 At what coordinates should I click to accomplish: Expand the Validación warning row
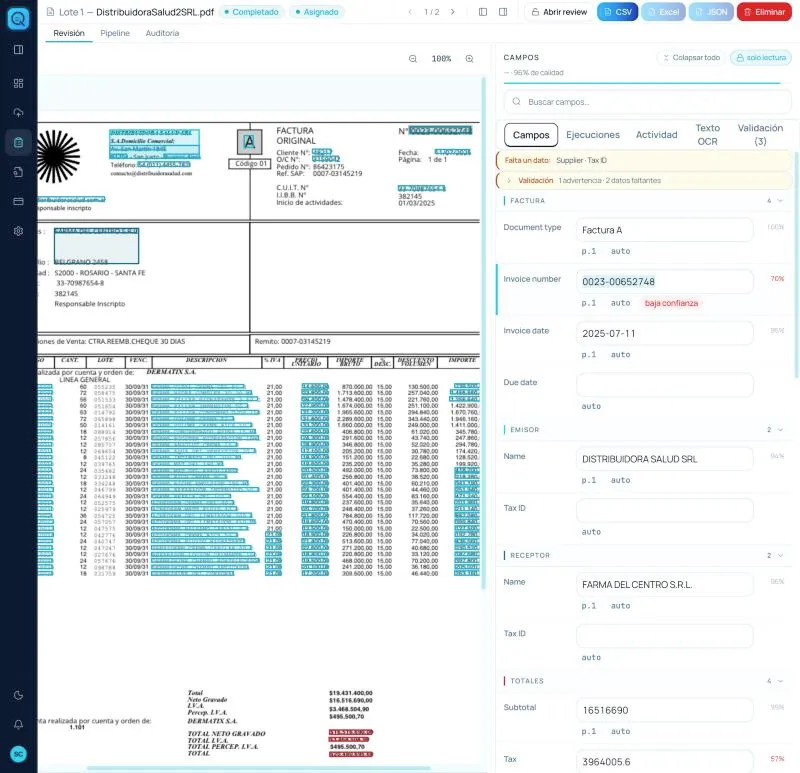(643, 180)
